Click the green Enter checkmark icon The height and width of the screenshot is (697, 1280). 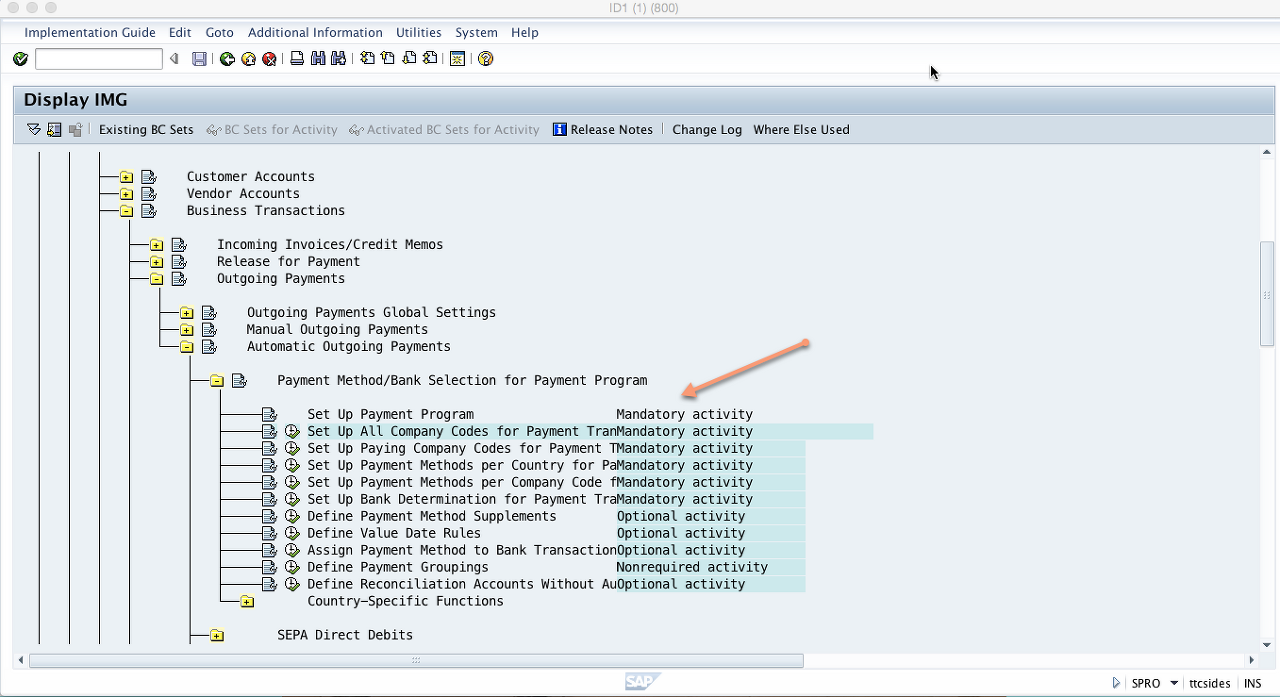pyautogui.click(x=20, y=59)
